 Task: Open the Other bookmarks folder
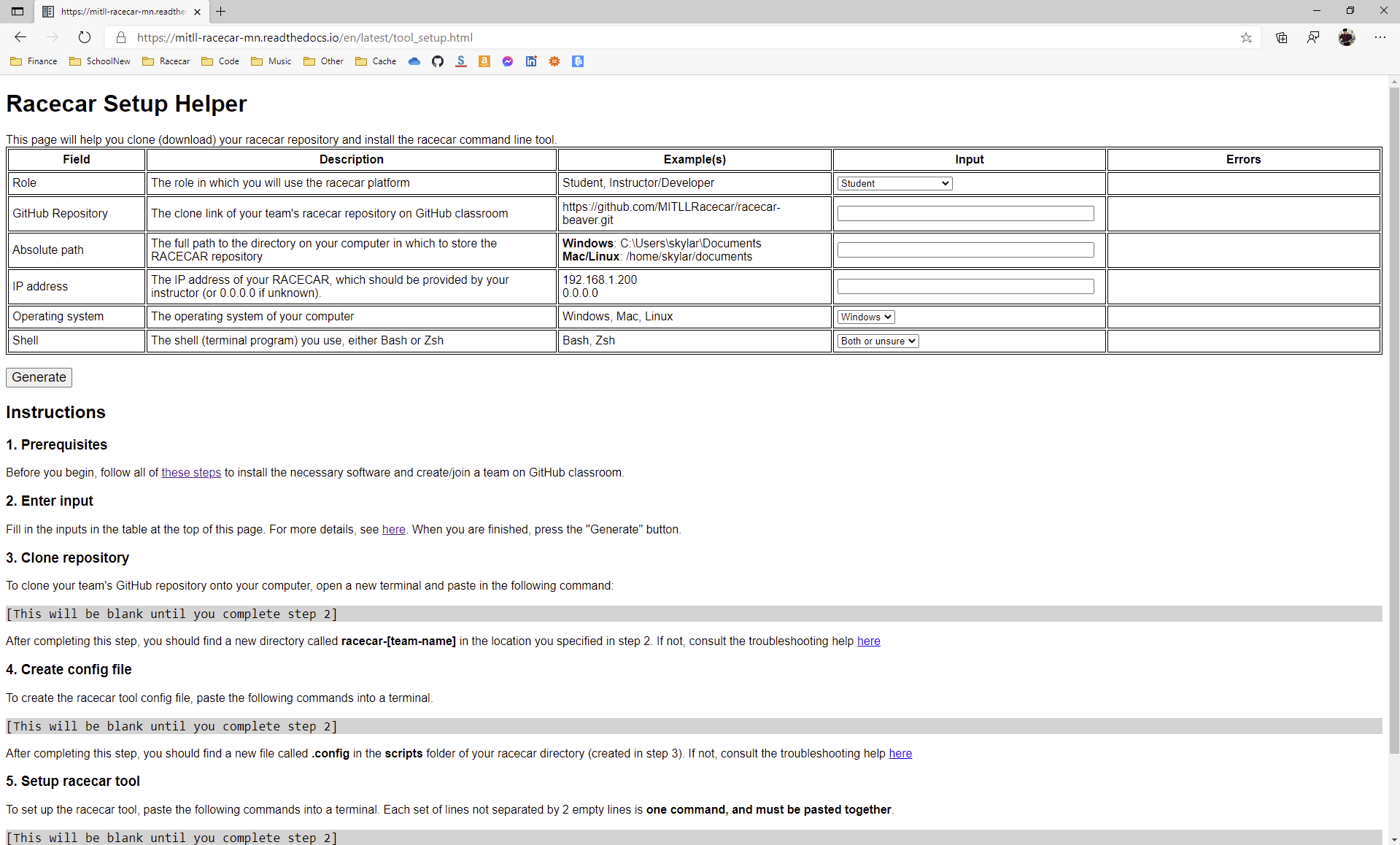click(323, 61)
